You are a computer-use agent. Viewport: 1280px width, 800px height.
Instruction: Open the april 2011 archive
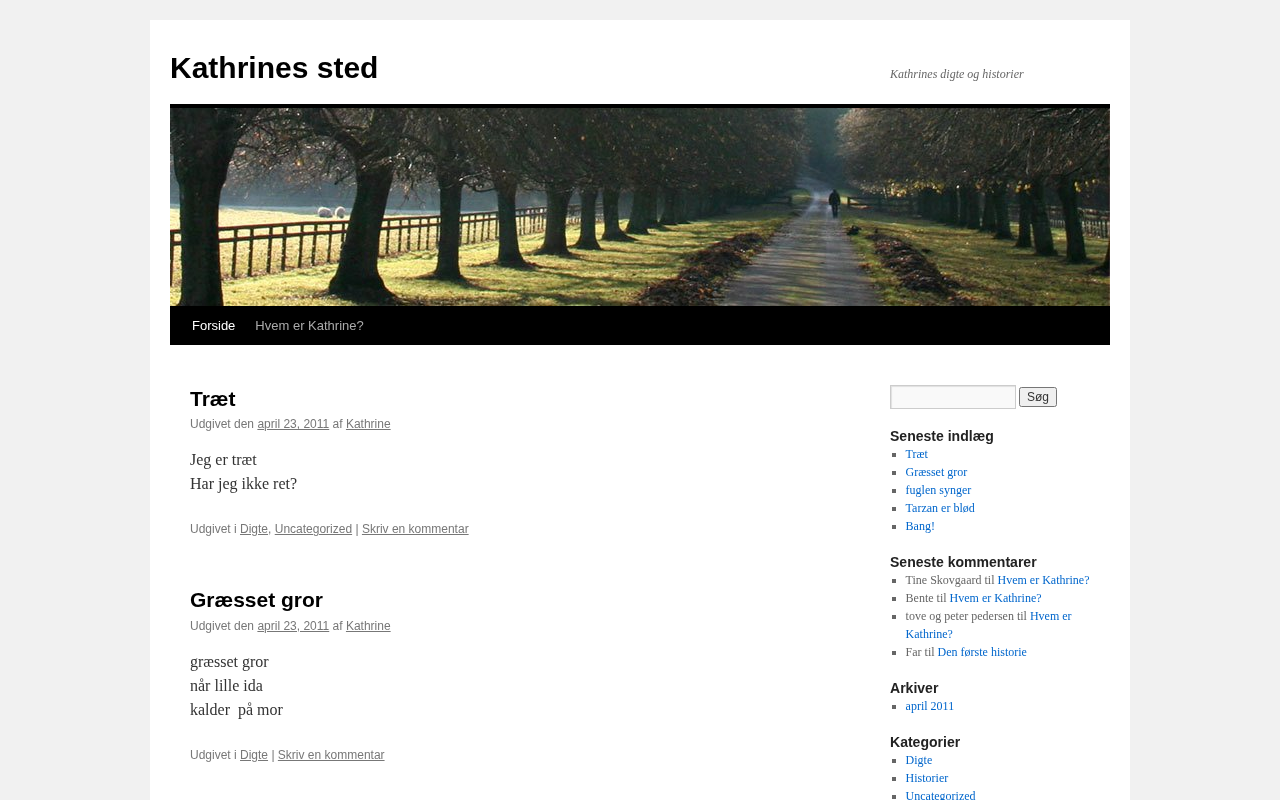click(x=930, y=706)
